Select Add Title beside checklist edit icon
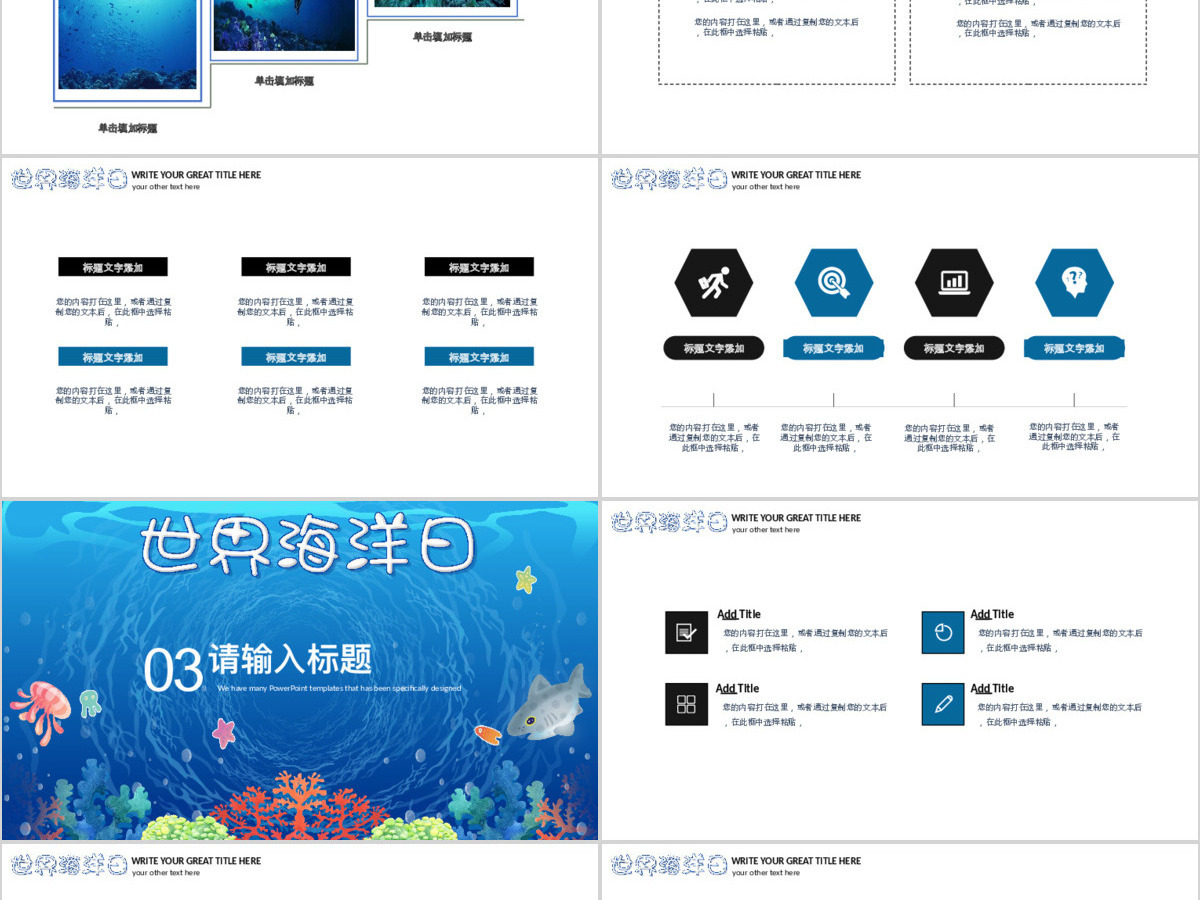 click(x=739, y=614)
